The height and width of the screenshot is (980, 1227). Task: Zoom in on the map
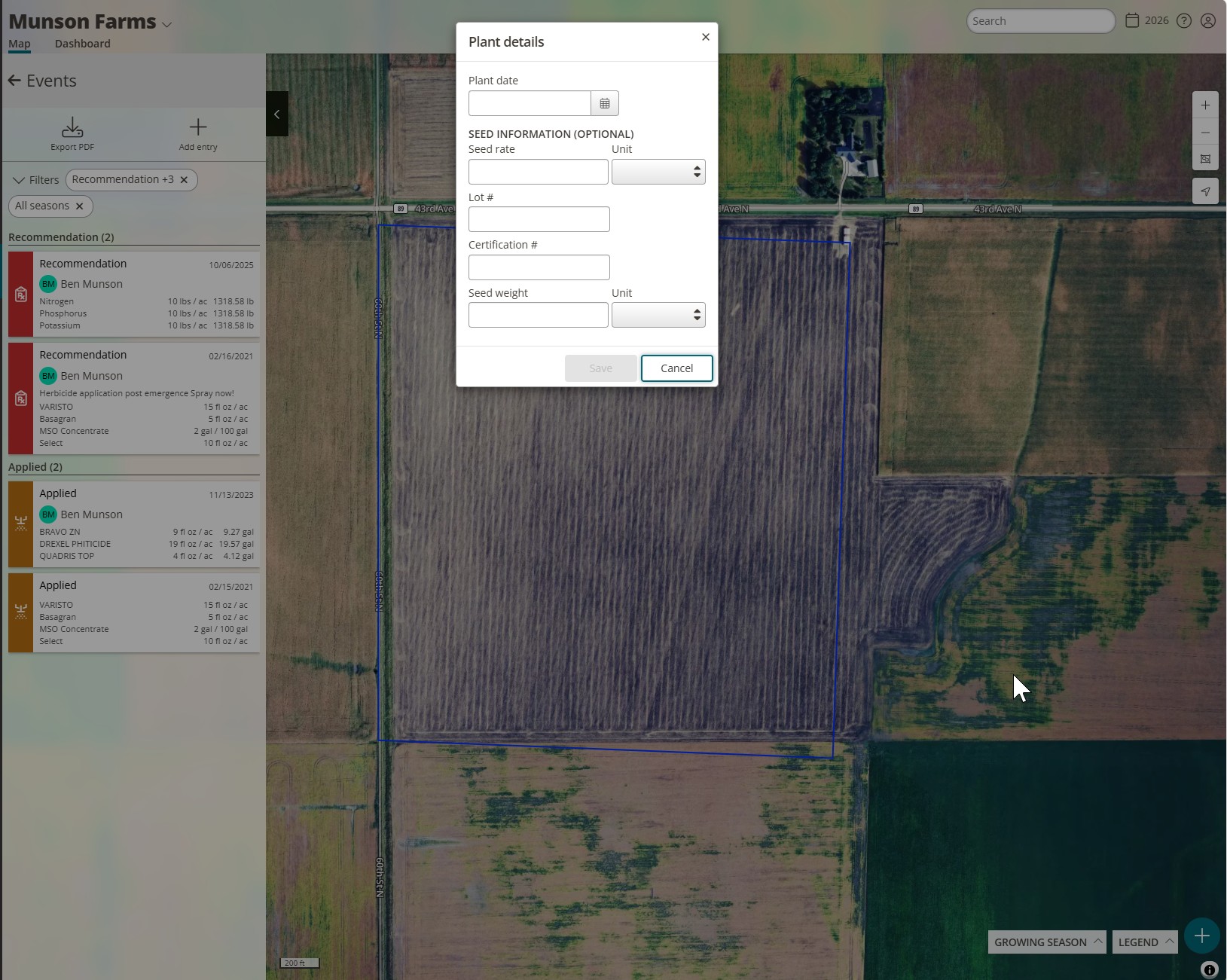coord(1205,105)
